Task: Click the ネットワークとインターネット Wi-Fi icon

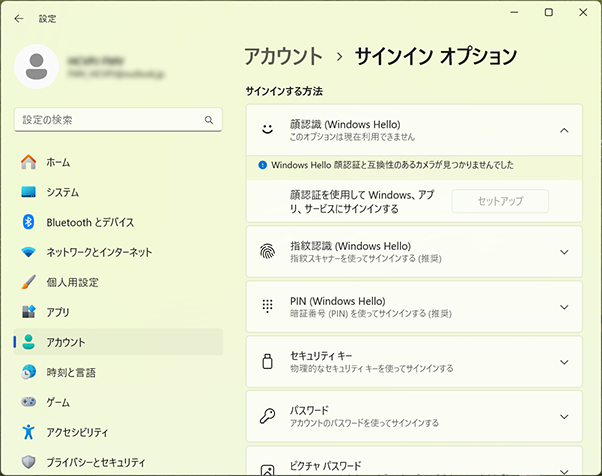Action: [x=29, y=252]
